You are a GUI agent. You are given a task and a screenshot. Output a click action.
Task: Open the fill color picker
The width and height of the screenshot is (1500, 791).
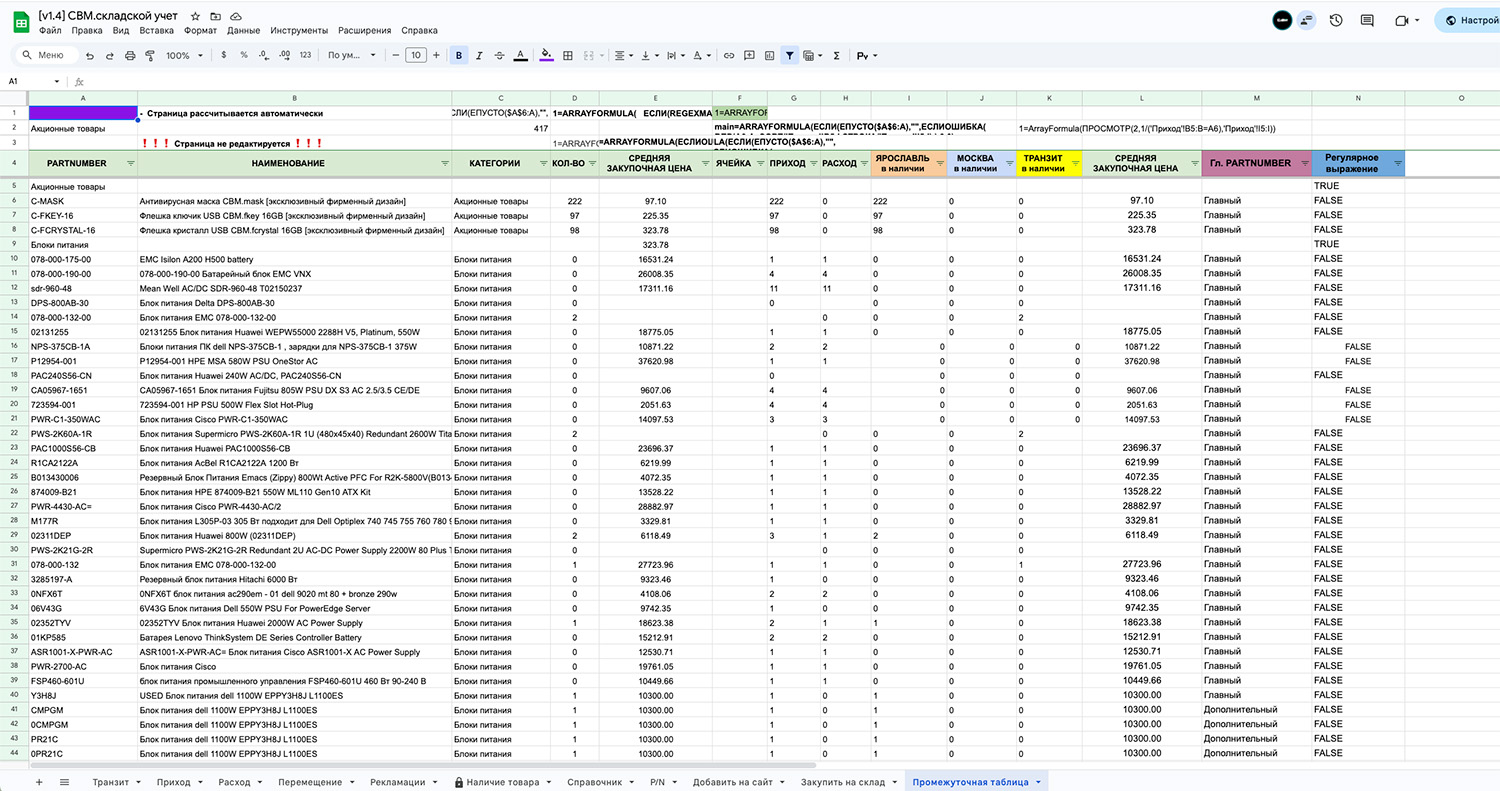click(546, 56)
